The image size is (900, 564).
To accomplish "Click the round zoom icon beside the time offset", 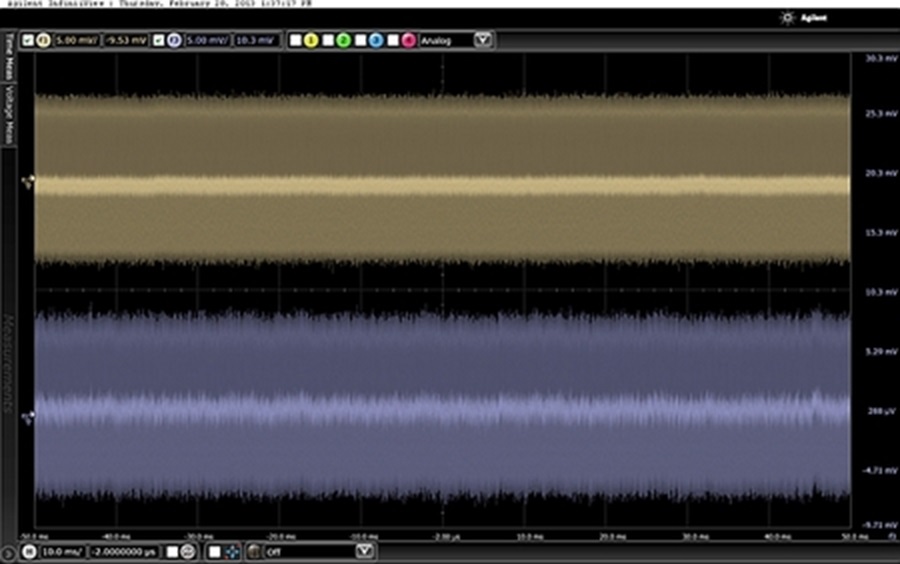I will coord(188,552).
